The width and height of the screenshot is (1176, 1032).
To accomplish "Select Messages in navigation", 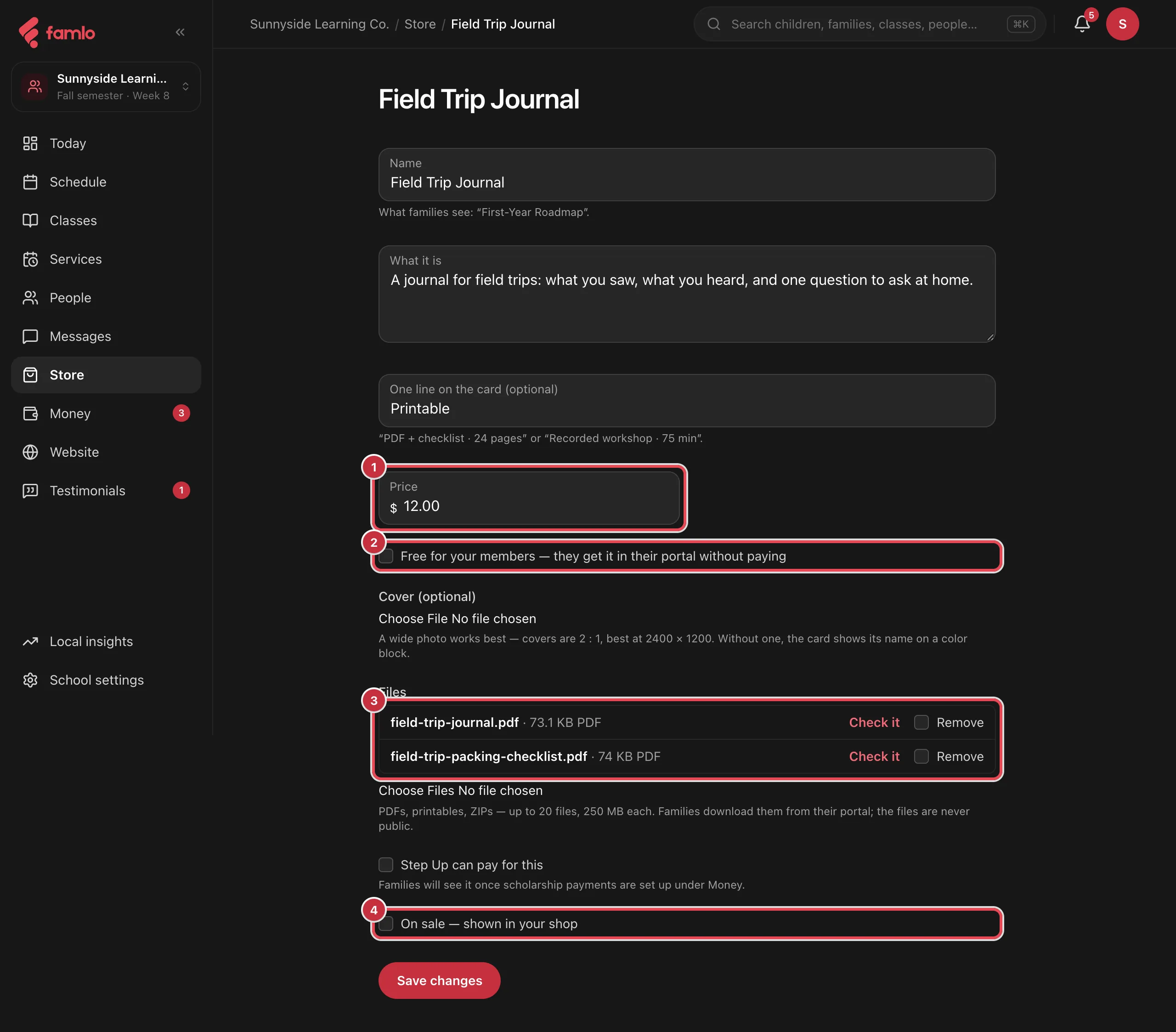I will pos(106,336).
